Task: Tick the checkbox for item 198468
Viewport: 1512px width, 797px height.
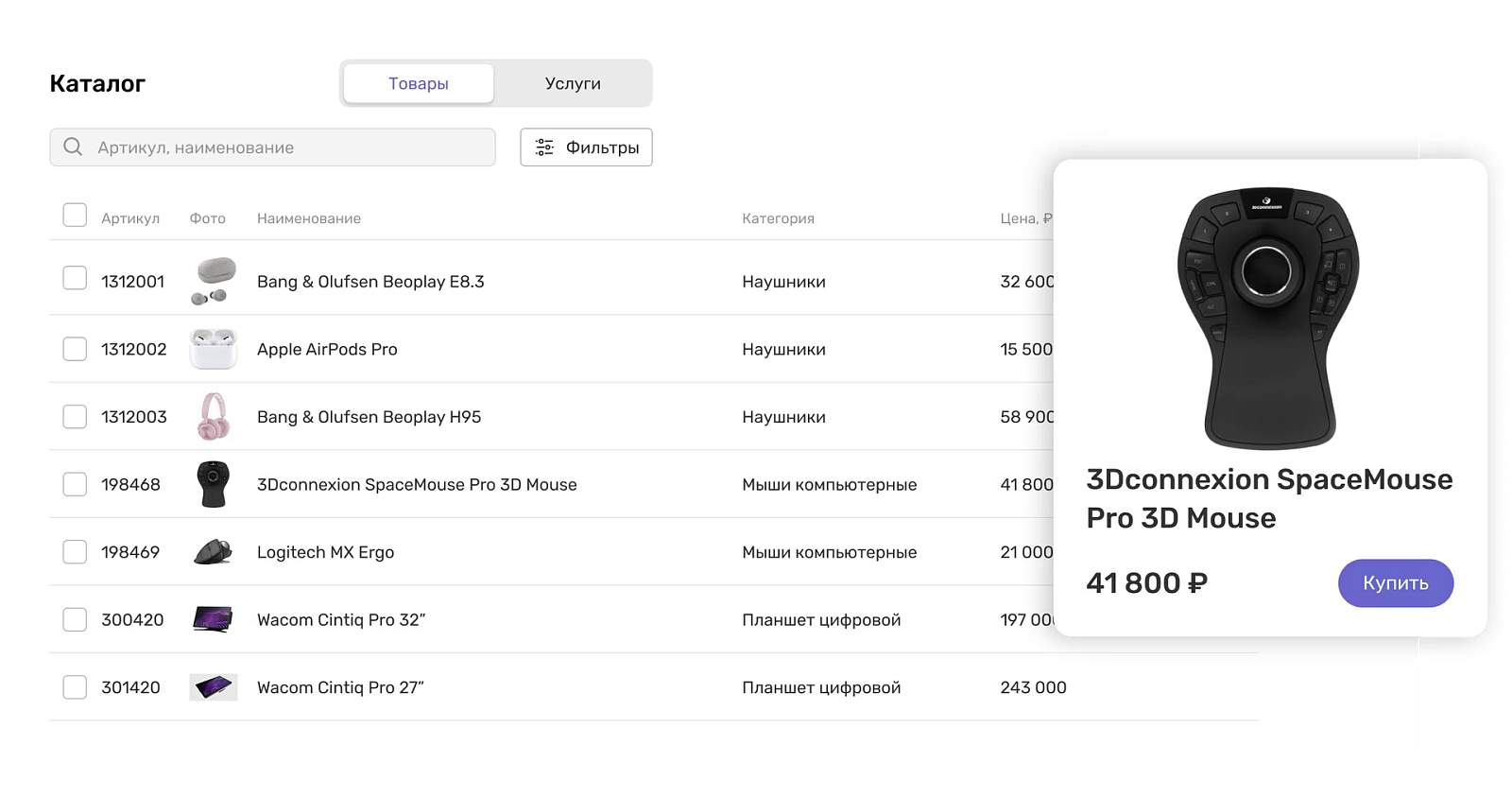Action: tap(75, 484)
